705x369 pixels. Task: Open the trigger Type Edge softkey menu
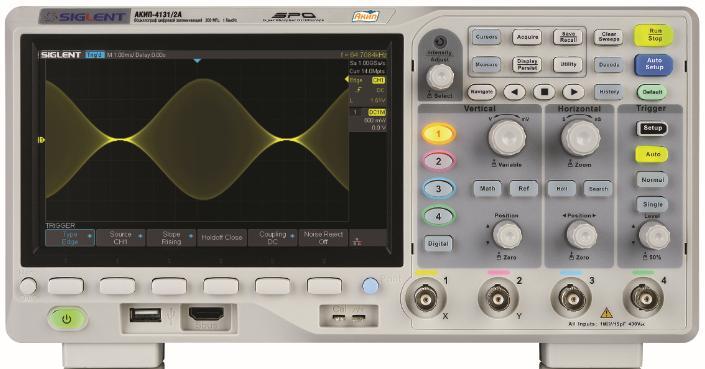pos(70,238)
